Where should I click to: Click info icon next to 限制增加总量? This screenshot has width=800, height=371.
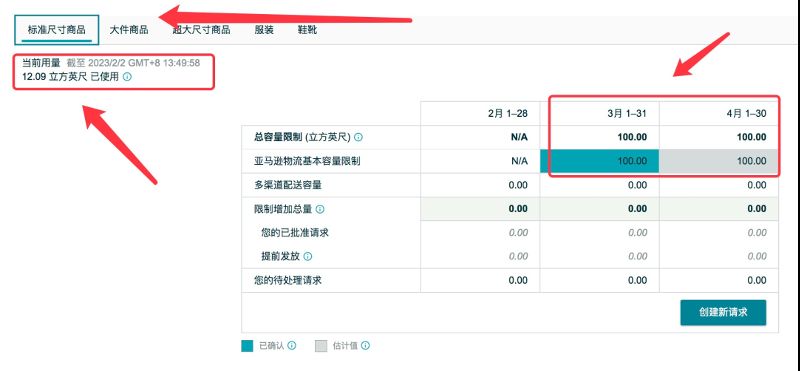click(x=320, y=209)
